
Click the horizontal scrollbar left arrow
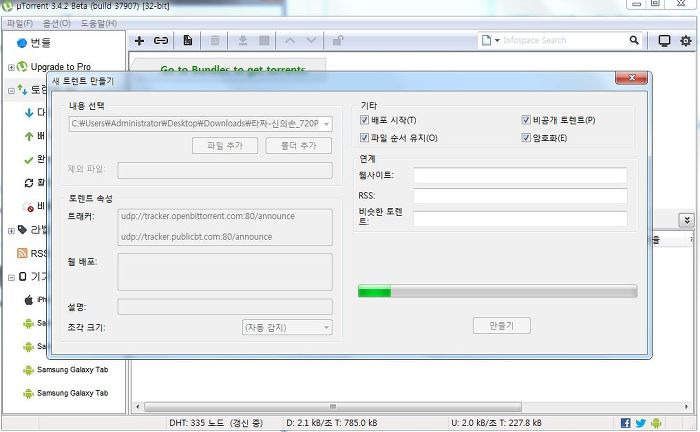click(x=138, y=407)
